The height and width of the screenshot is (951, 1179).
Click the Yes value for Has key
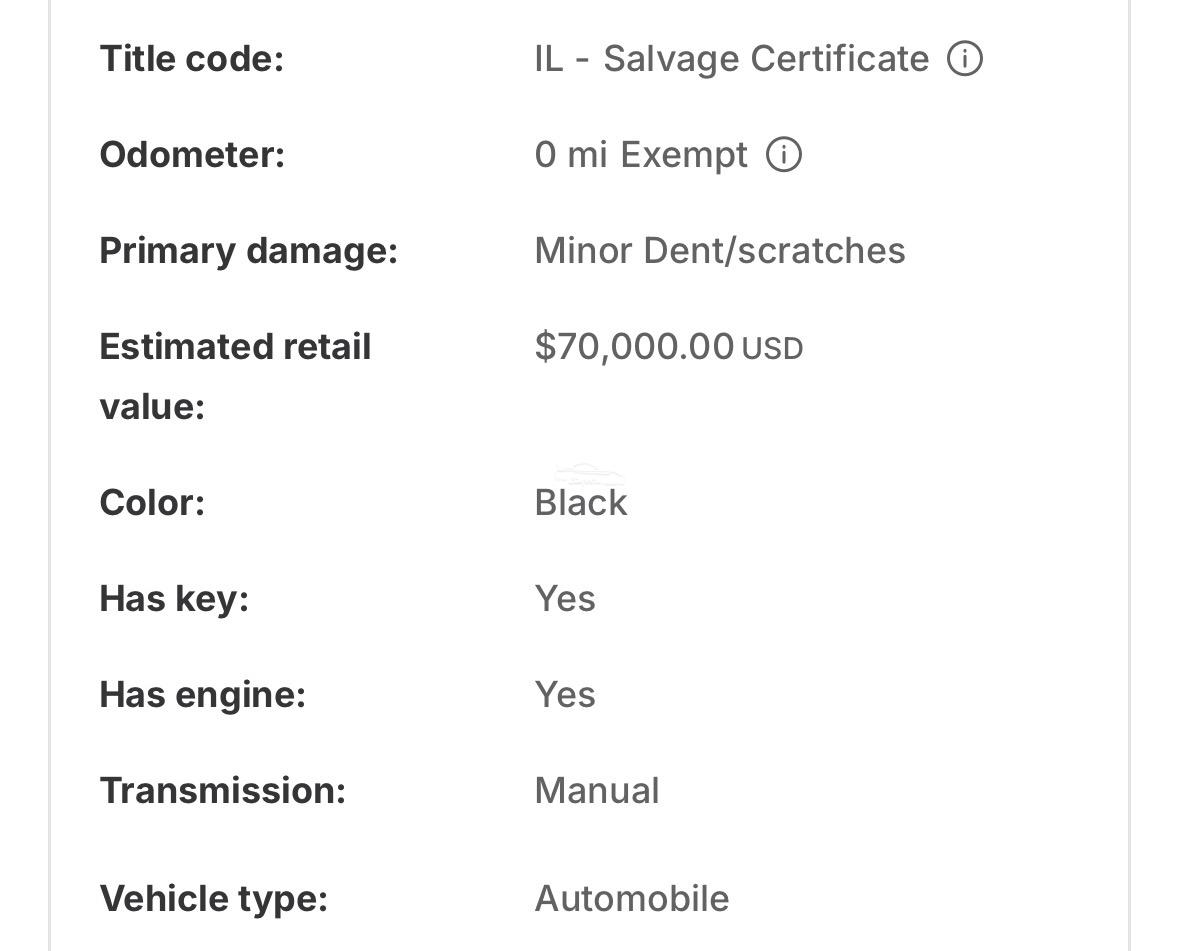click(x=565, y=599)
